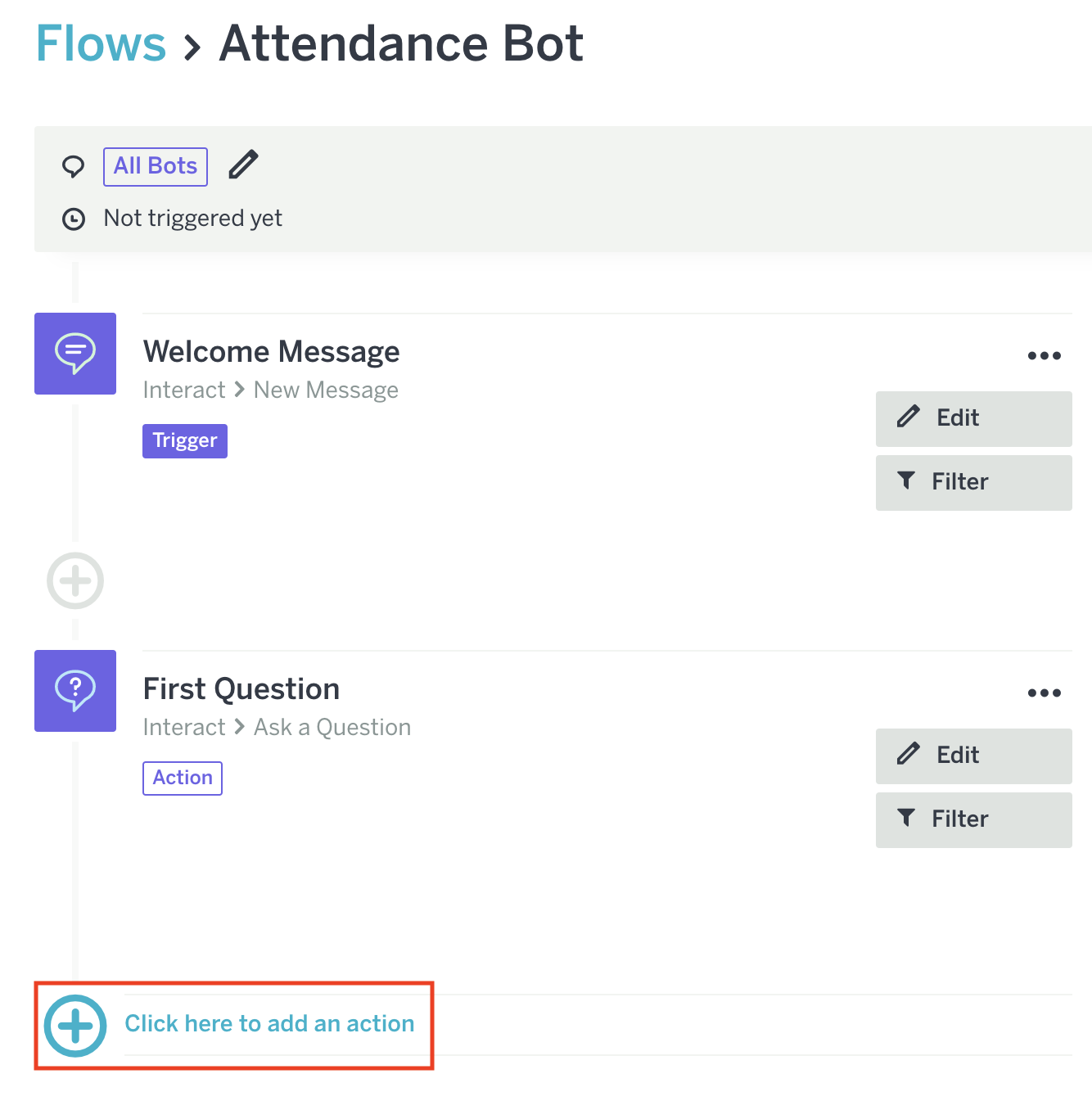The width and height of the screenshot is (1092, 1110).
Task: Open the First Question title
Action: (x=241, y=689)
